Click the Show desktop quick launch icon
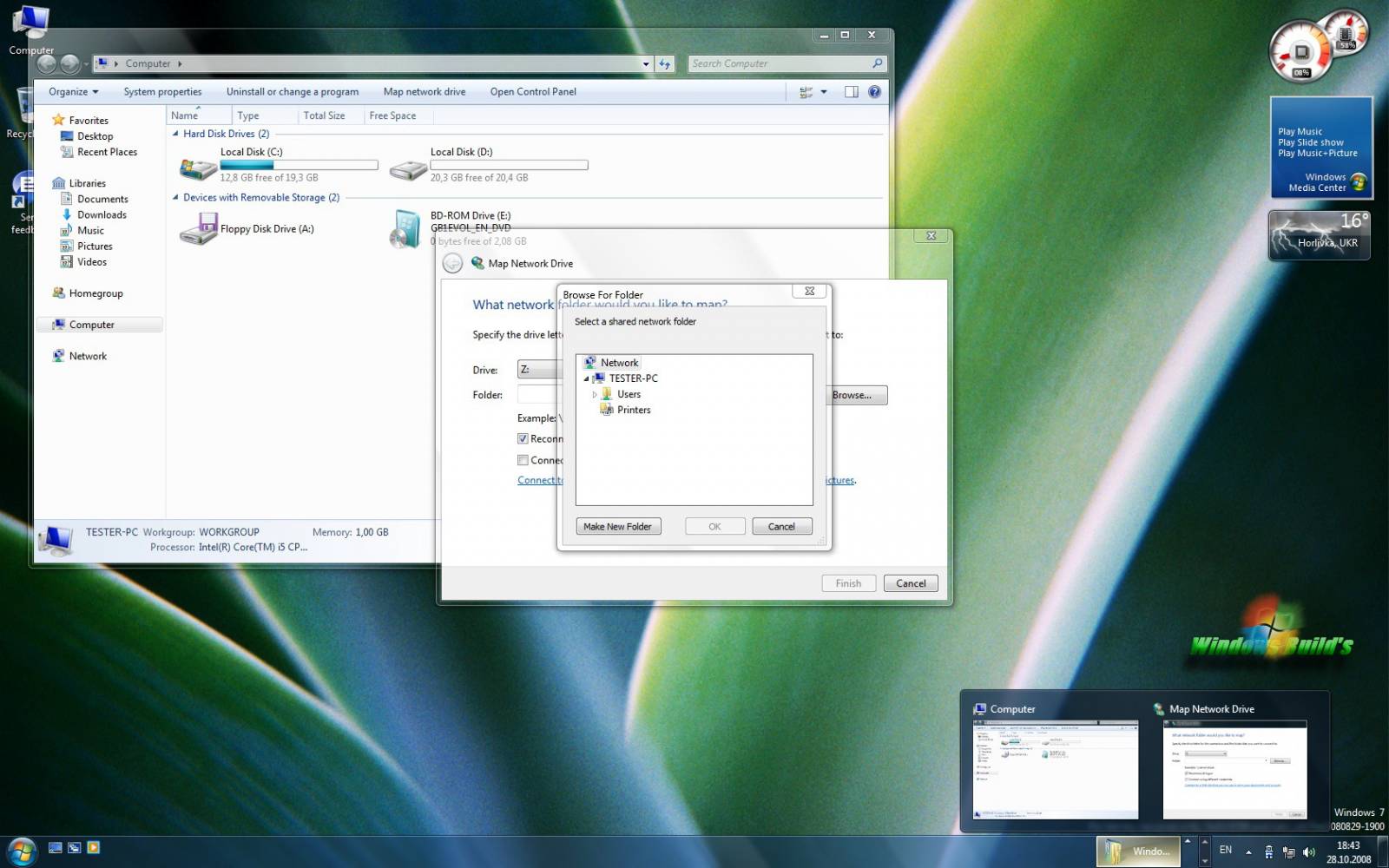 coord(55,847)
